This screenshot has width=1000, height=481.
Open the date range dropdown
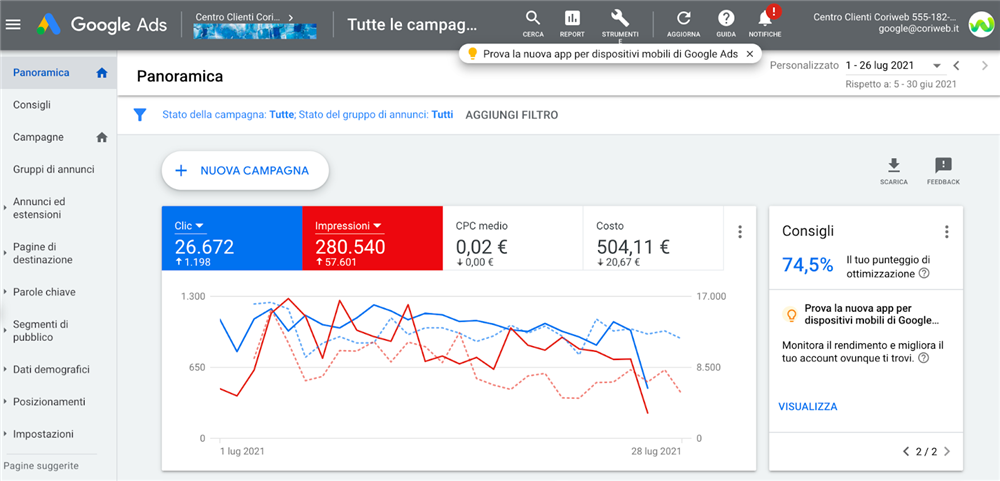tap(936, 66)
